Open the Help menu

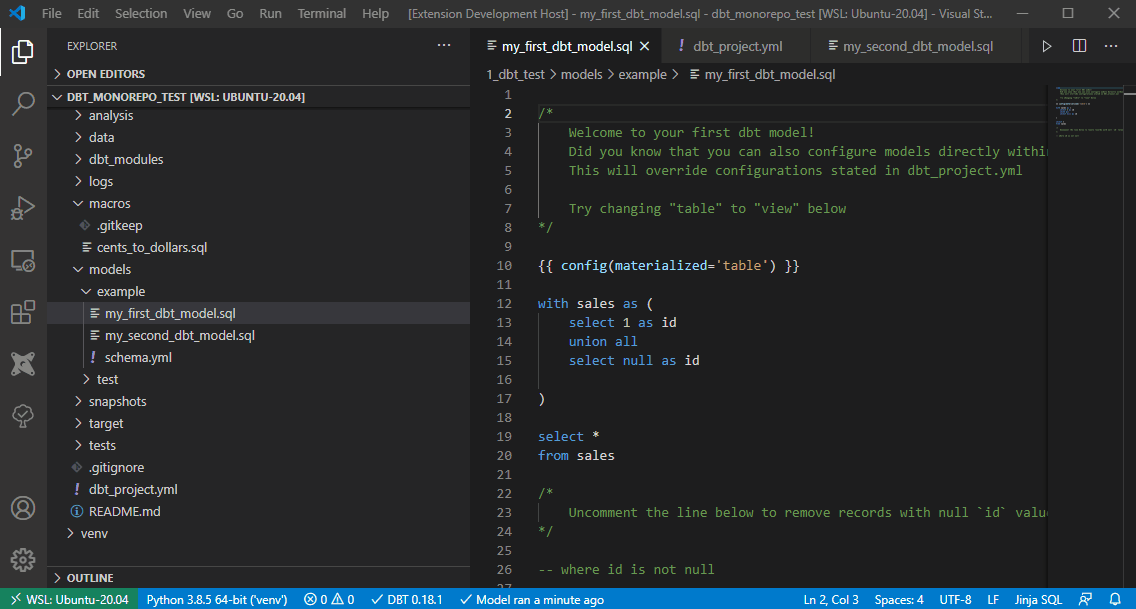(x=375, y=13)
